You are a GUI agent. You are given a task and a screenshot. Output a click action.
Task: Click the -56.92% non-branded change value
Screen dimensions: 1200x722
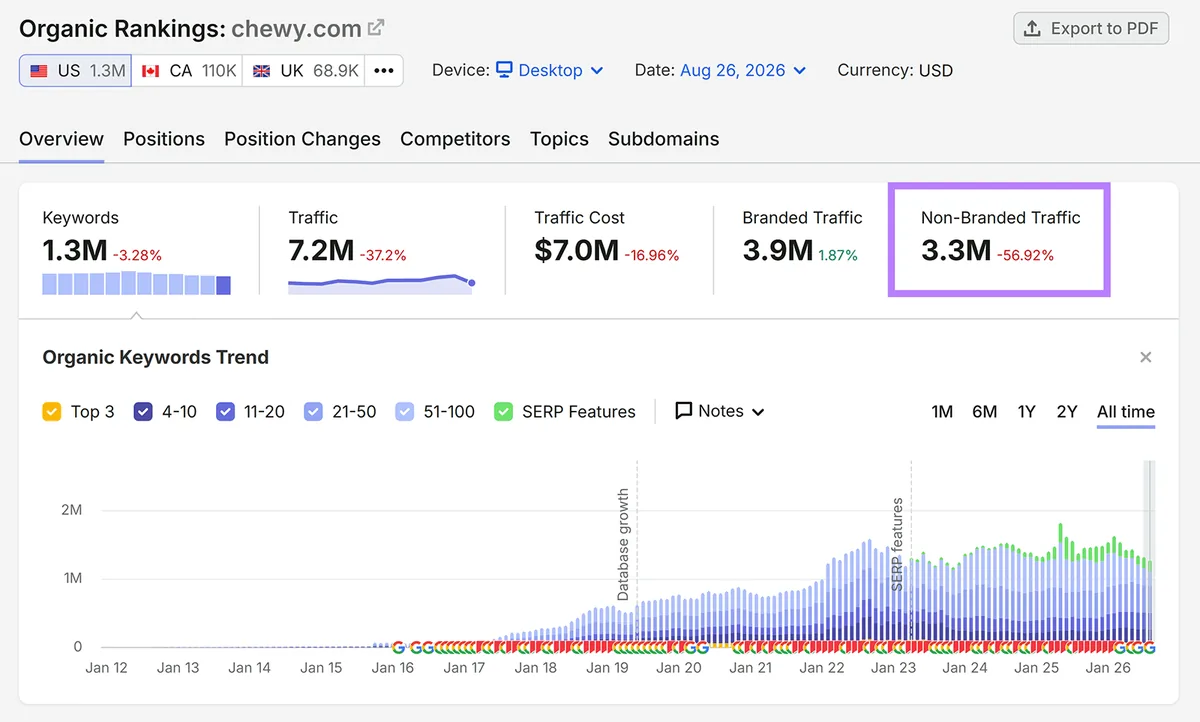tap(1025, 255)
